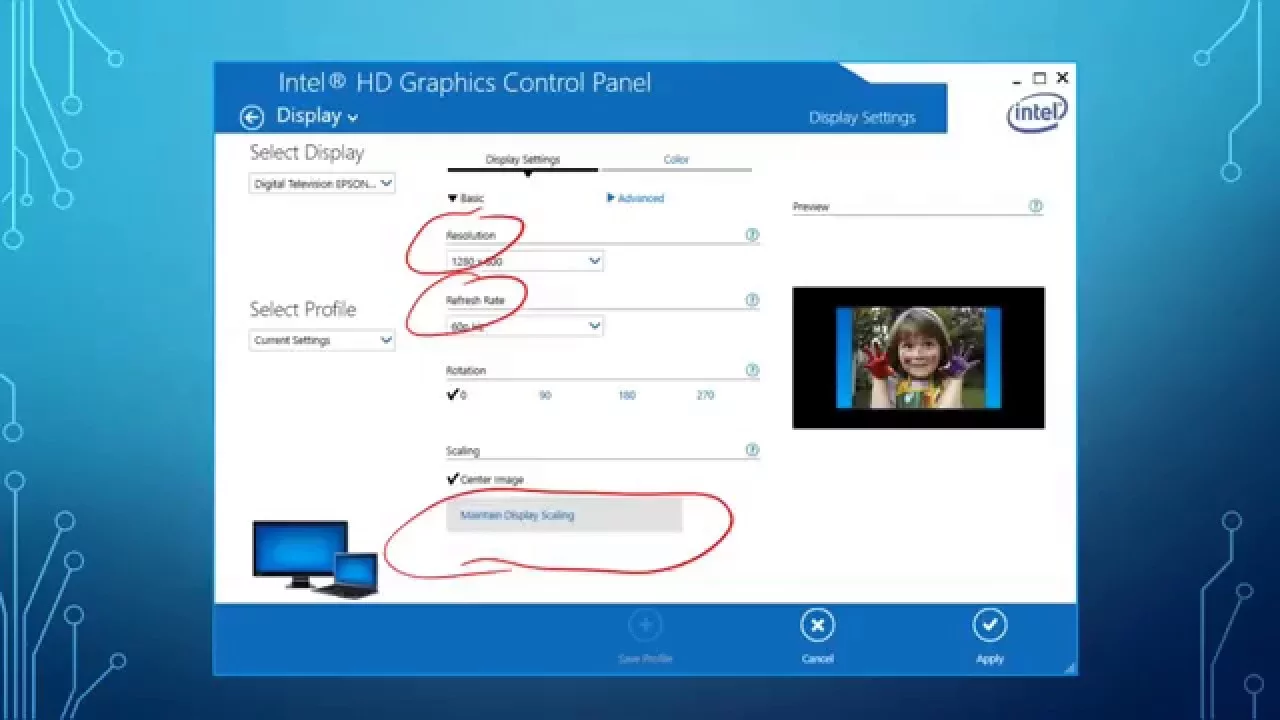Screen dimensions: 1280x720
Task: Open the Display section dropdown chevron
Action: 351,118
